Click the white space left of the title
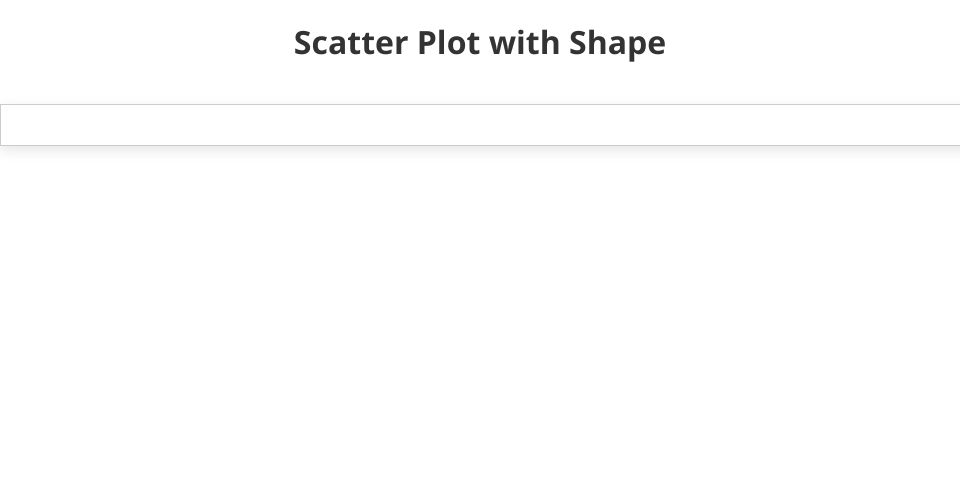Screen dimensions: 960x500 coord(140,43)
